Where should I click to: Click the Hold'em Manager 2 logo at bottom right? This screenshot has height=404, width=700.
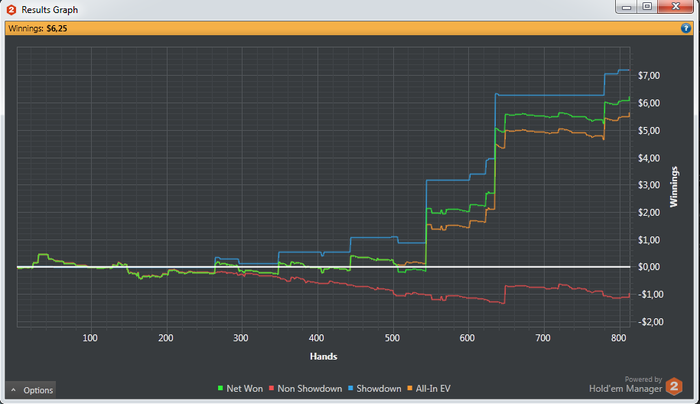click(x=674, y=386)
